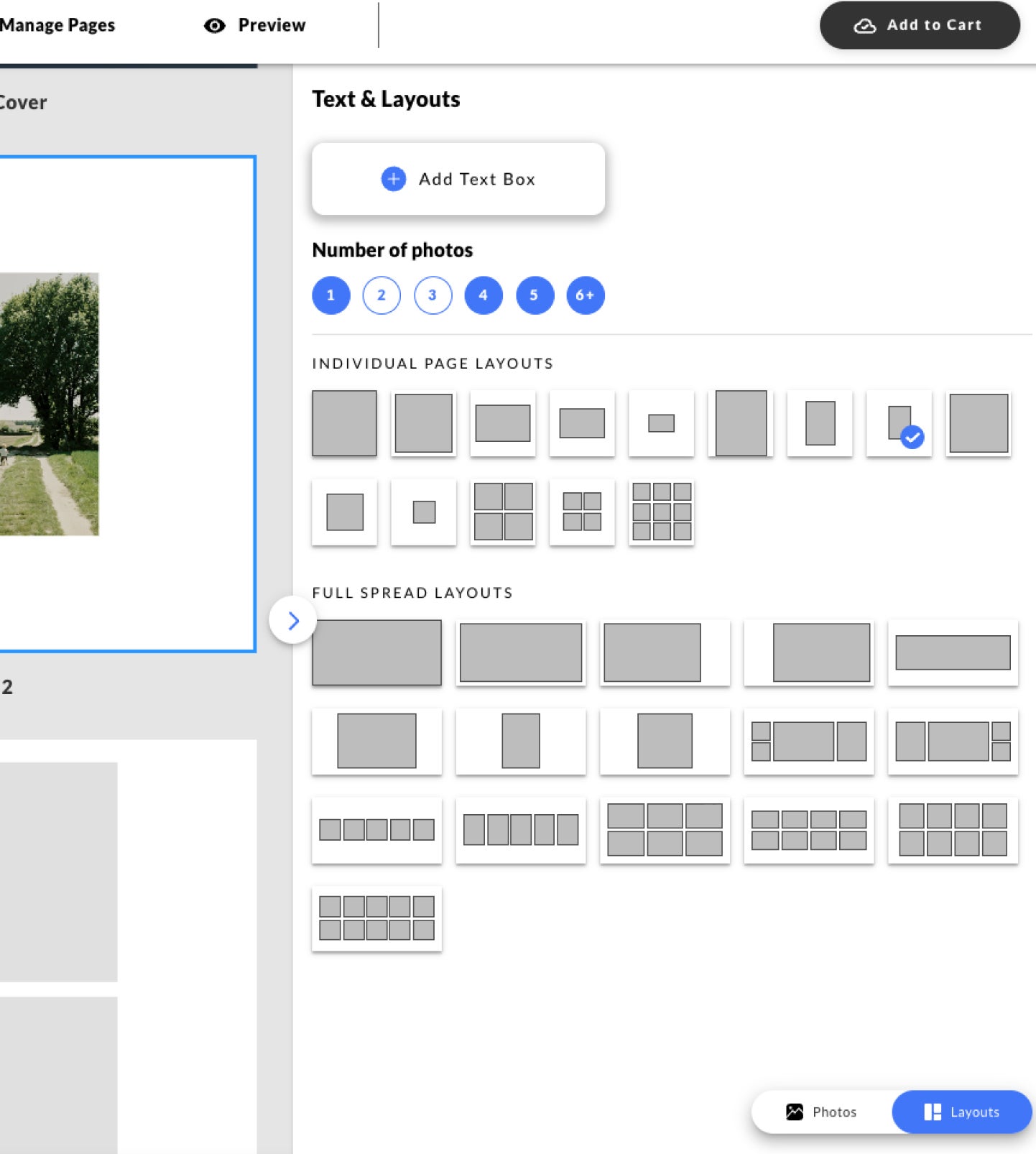
Task: Select 2 photos filter circle
Action: click(381, 295)
